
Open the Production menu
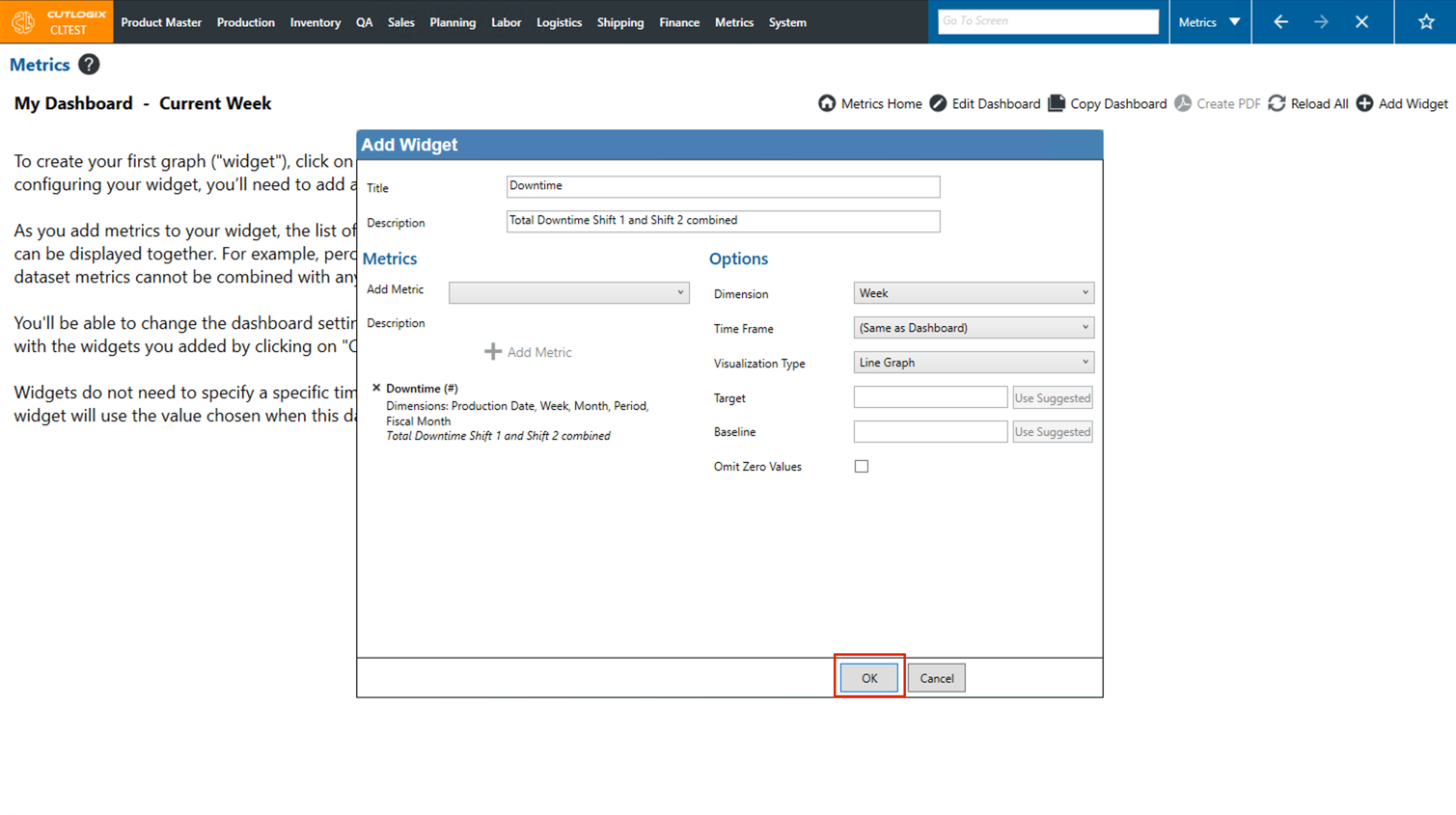(245, 22)
